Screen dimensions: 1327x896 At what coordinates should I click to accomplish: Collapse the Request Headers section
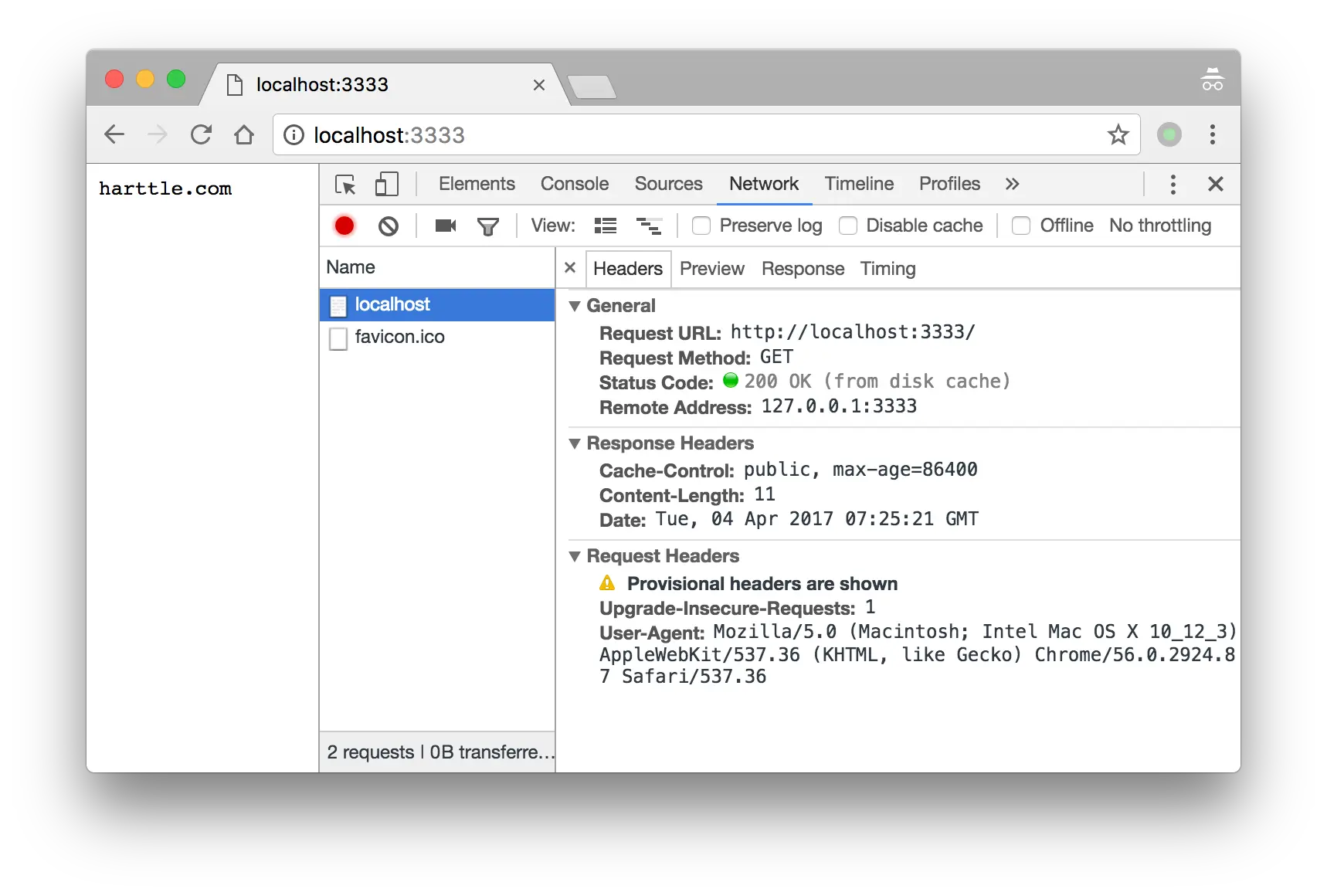coord(575,556)
